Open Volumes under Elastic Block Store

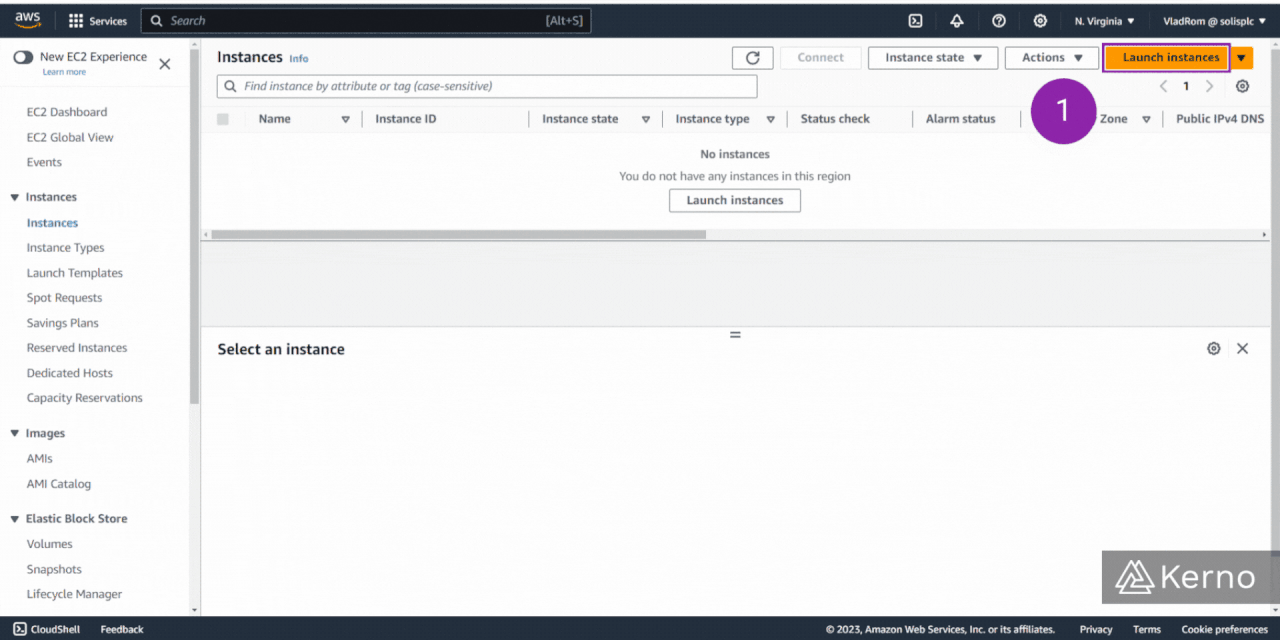click(x=50, y=544)
